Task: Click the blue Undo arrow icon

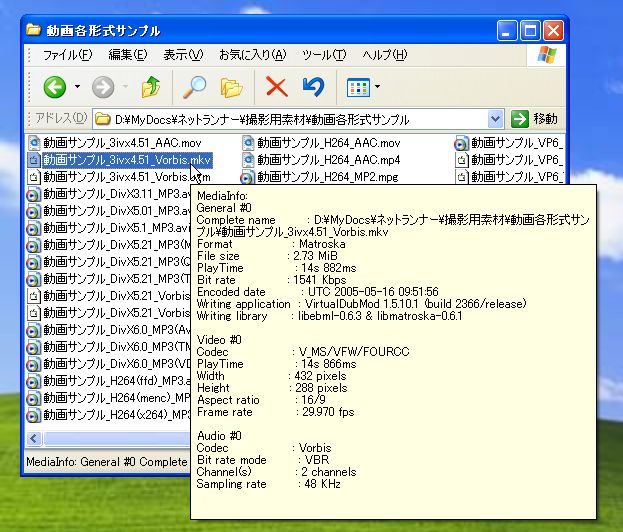Action: click(313, 87)
